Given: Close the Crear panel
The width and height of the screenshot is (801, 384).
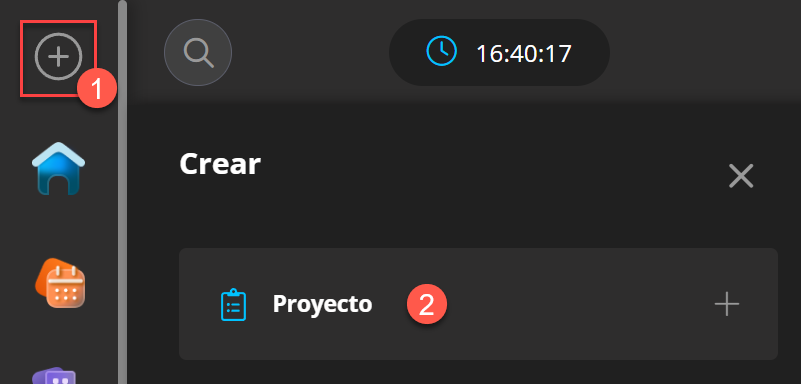Looking at the screenshot, I should (x=741, y=176).
